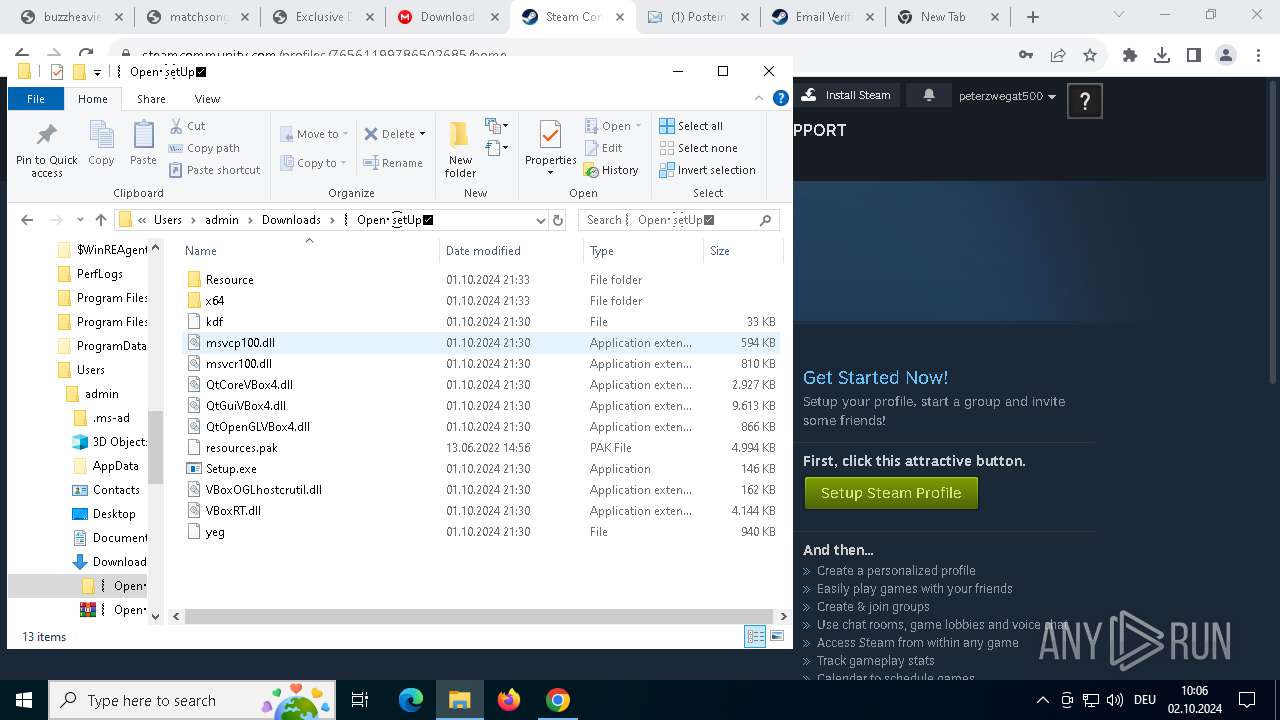
Task: Expand Delete dropdown arrow
Action: [422, 134]
